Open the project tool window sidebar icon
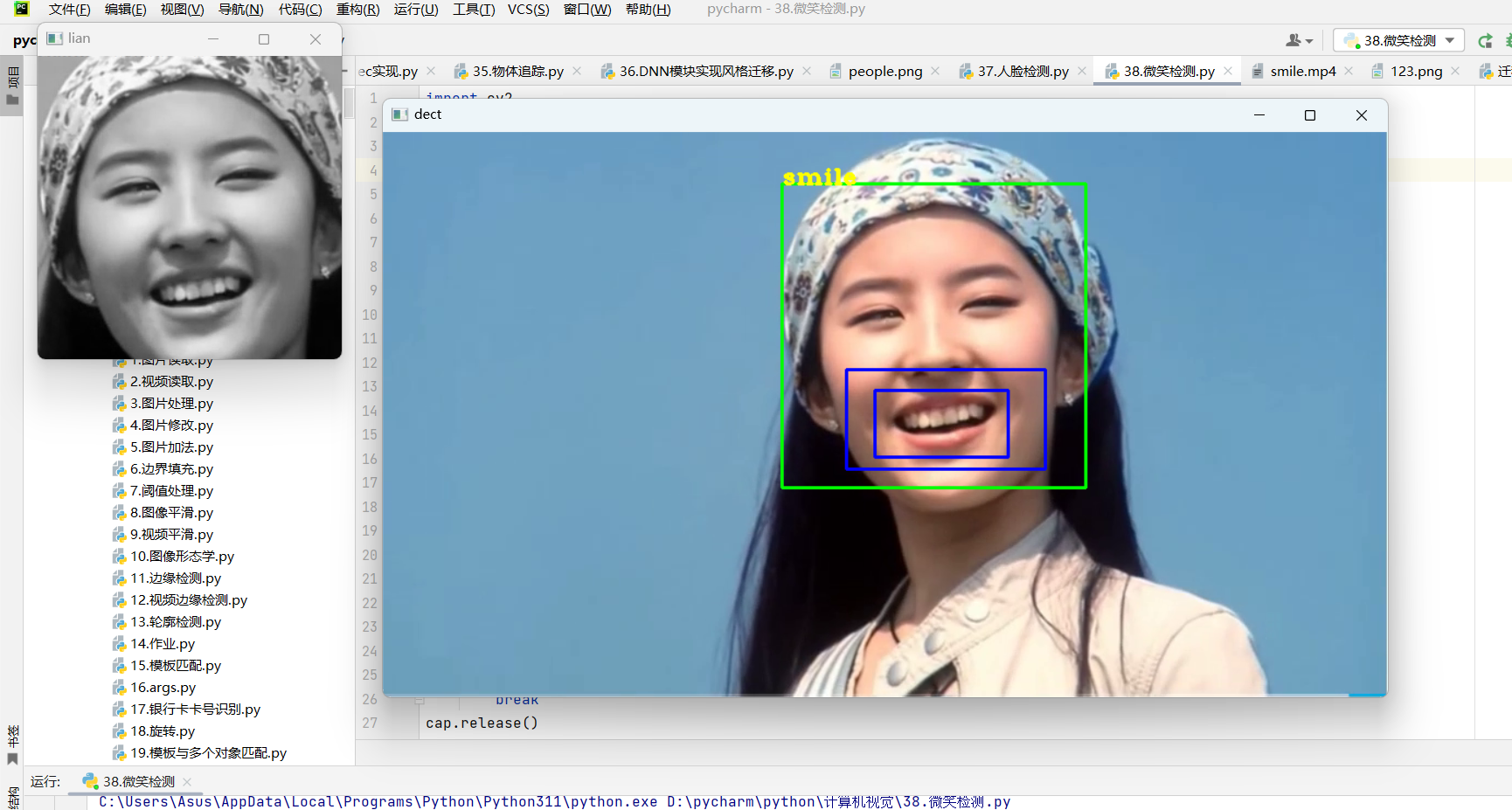Image resolution: width=1512 pixels, height=810 pixels. (12, 86)
